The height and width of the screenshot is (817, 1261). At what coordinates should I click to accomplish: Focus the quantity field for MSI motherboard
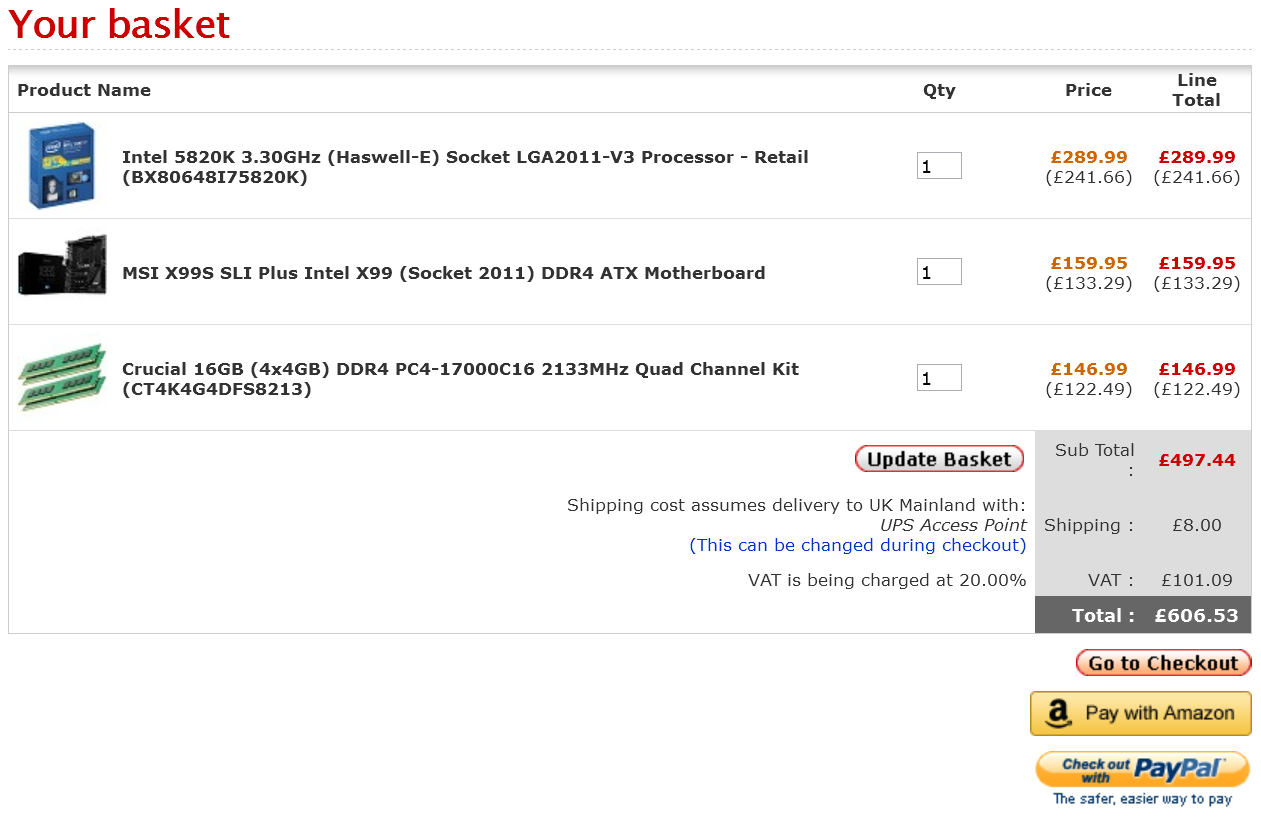[x=939, y=272]
